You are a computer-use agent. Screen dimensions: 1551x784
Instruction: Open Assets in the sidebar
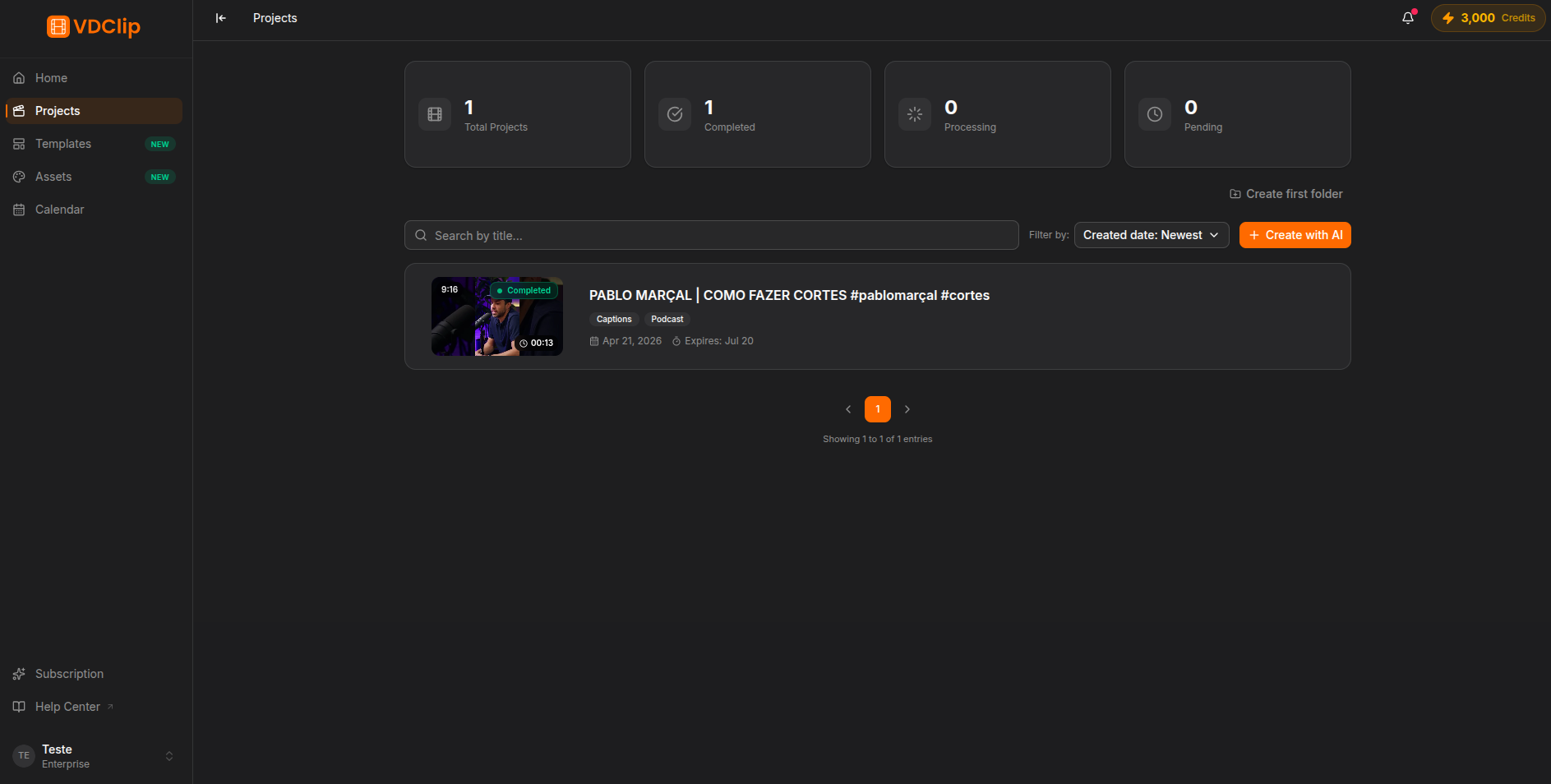(x=94, y=177)
